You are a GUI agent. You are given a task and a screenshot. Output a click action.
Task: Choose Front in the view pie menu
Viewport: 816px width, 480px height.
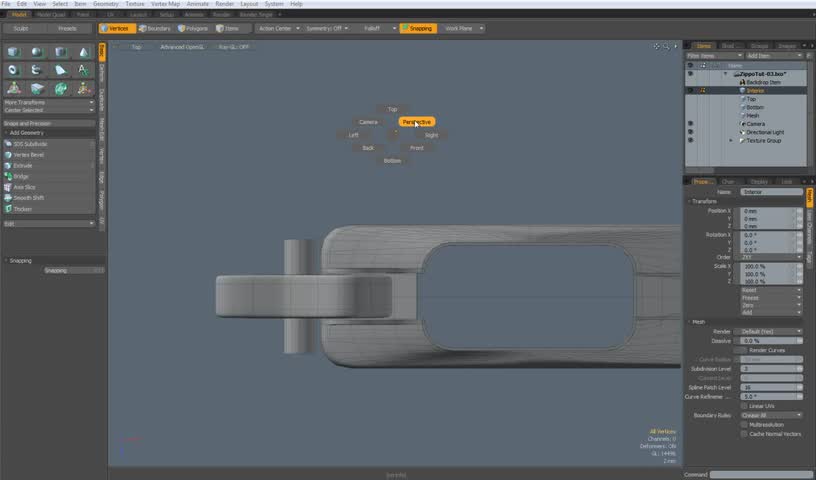[x=417, y=148]
